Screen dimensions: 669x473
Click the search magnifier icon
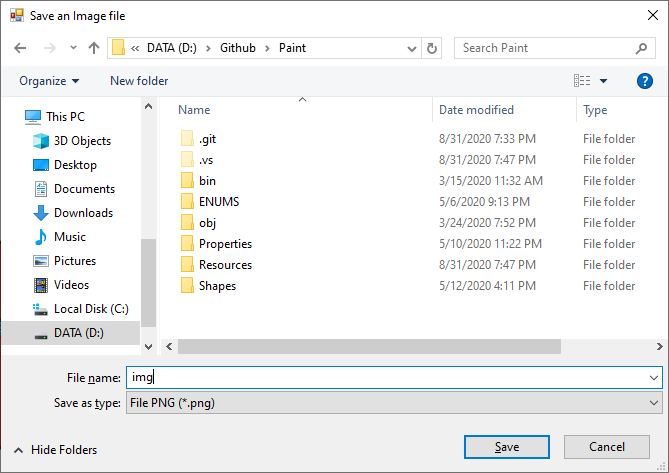[641, 48]
